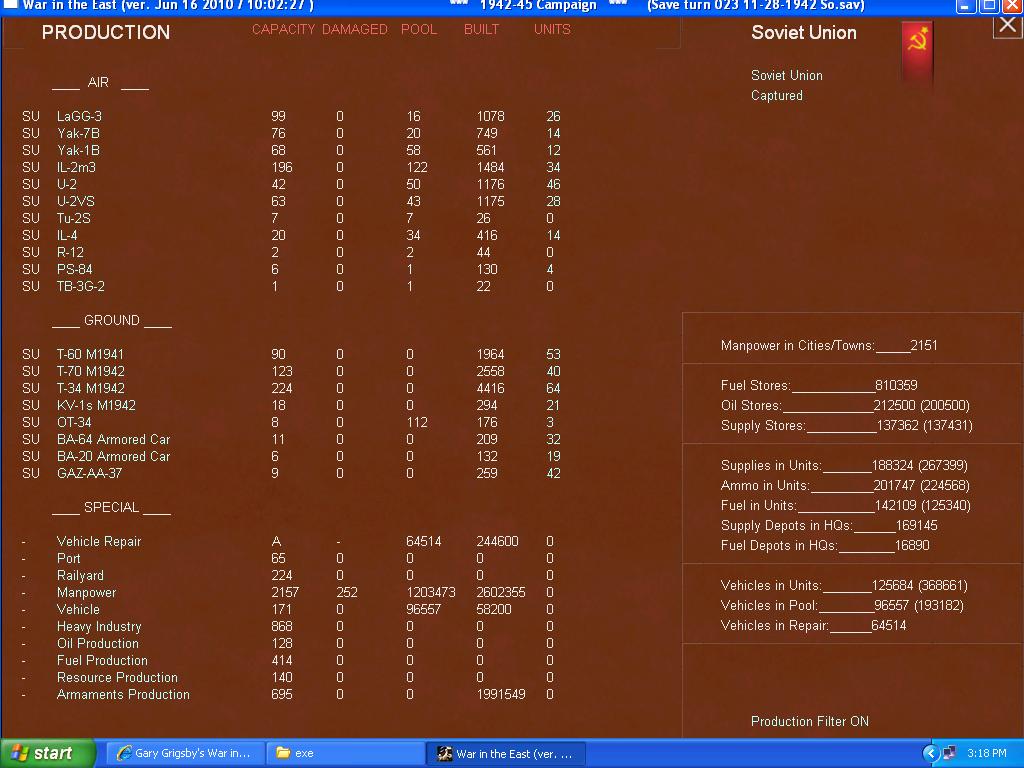Image resolution: width=1024 pixels, height=768 pixels.
Task: Select the IL-4 aircraft row
Action: click(291, 235)
